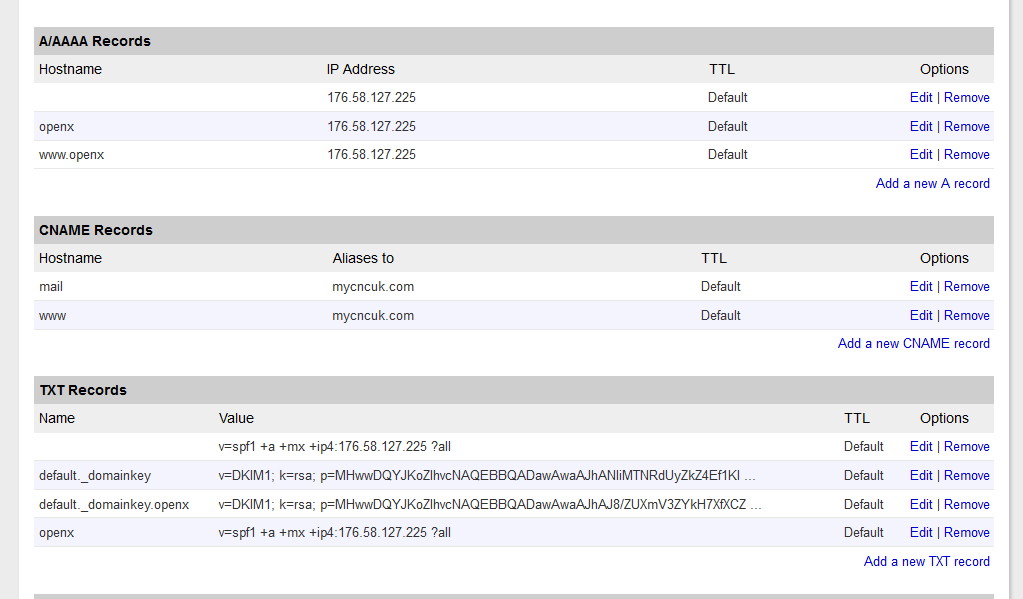Remove the www.openx A record

point(966,154)
